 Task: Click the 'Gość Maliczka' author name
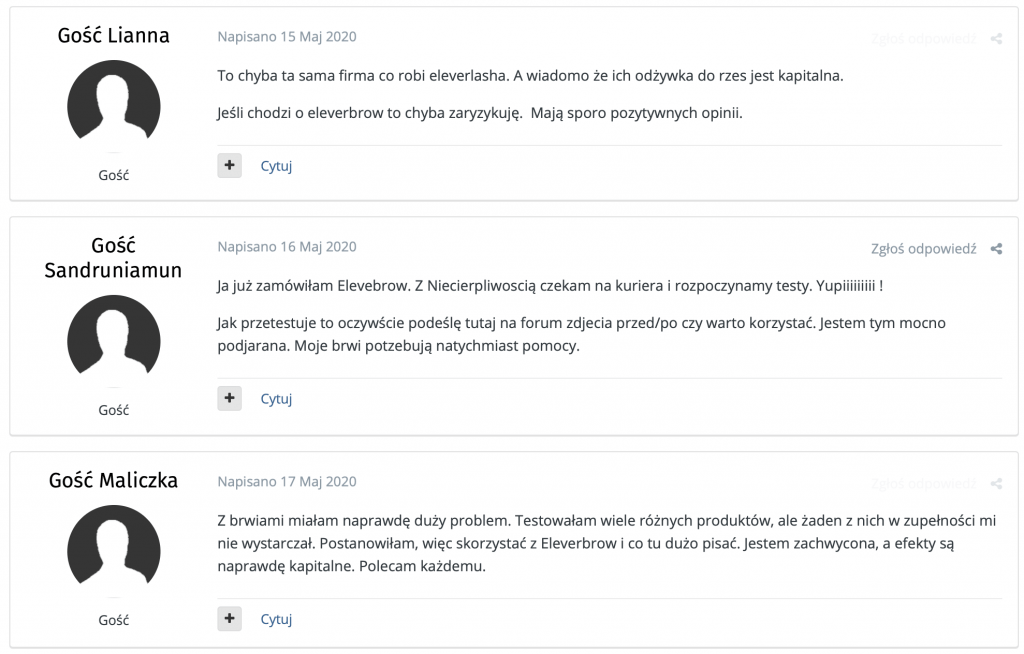click(x=113, y=481)
